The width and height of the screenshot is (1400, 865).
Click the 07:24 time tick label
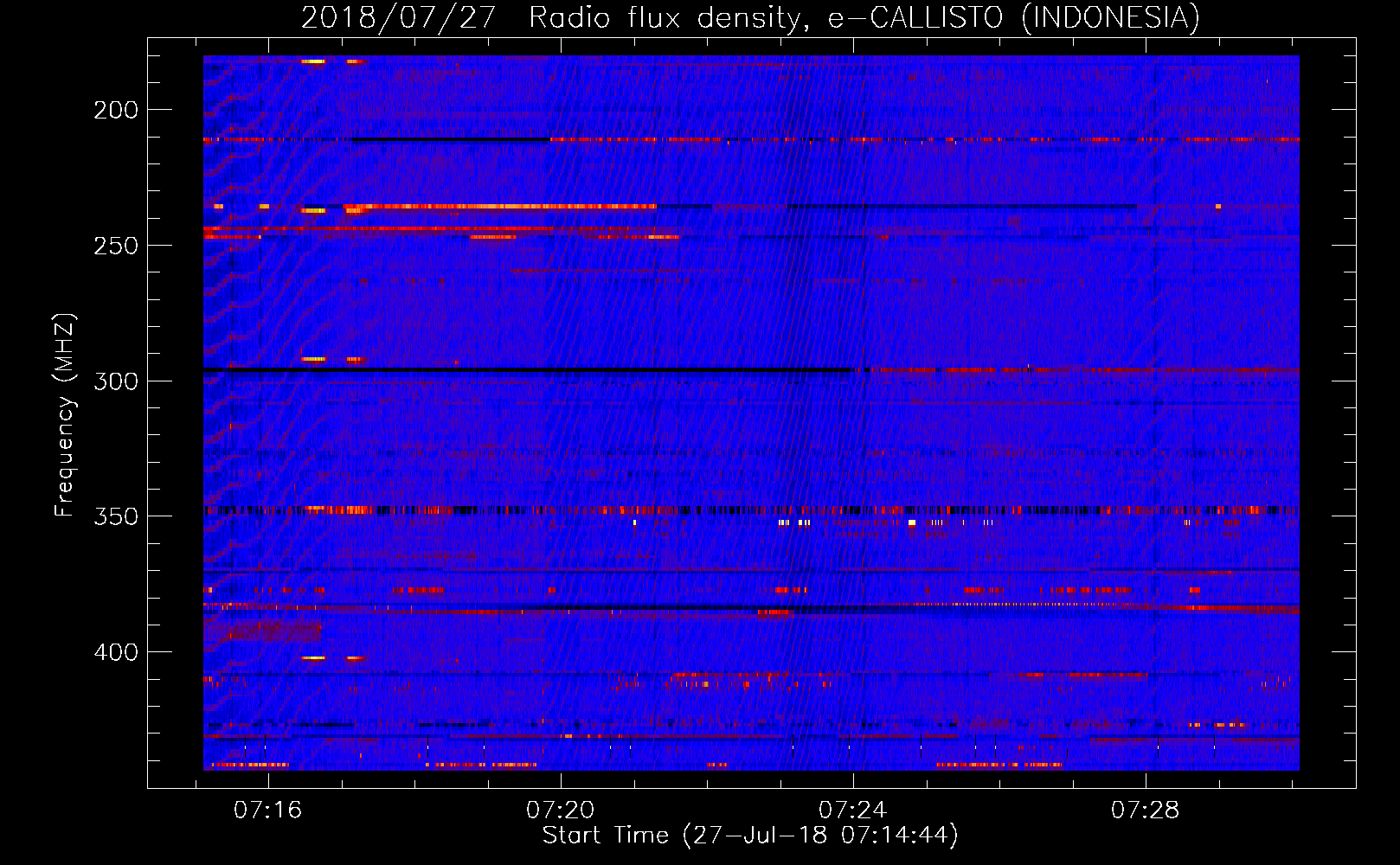pyautogui.click(x=853, y=810)
